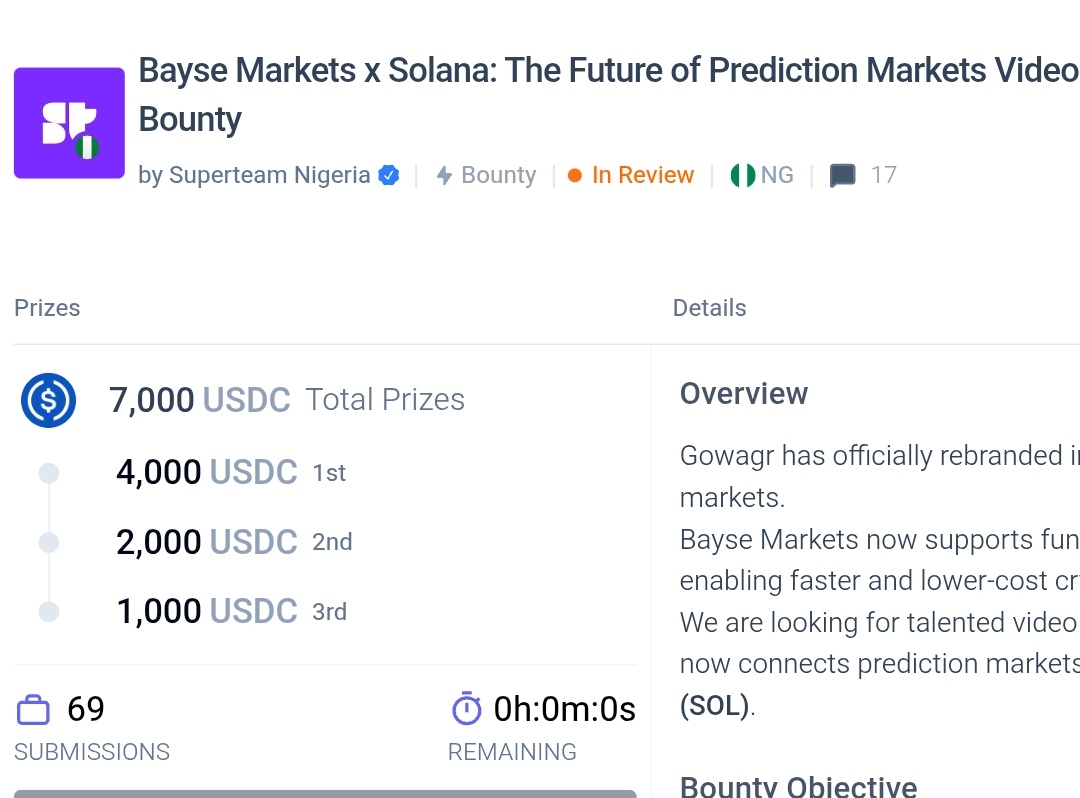Click the blue verified badge icon

pyautogui.click(x=389, y=176)
